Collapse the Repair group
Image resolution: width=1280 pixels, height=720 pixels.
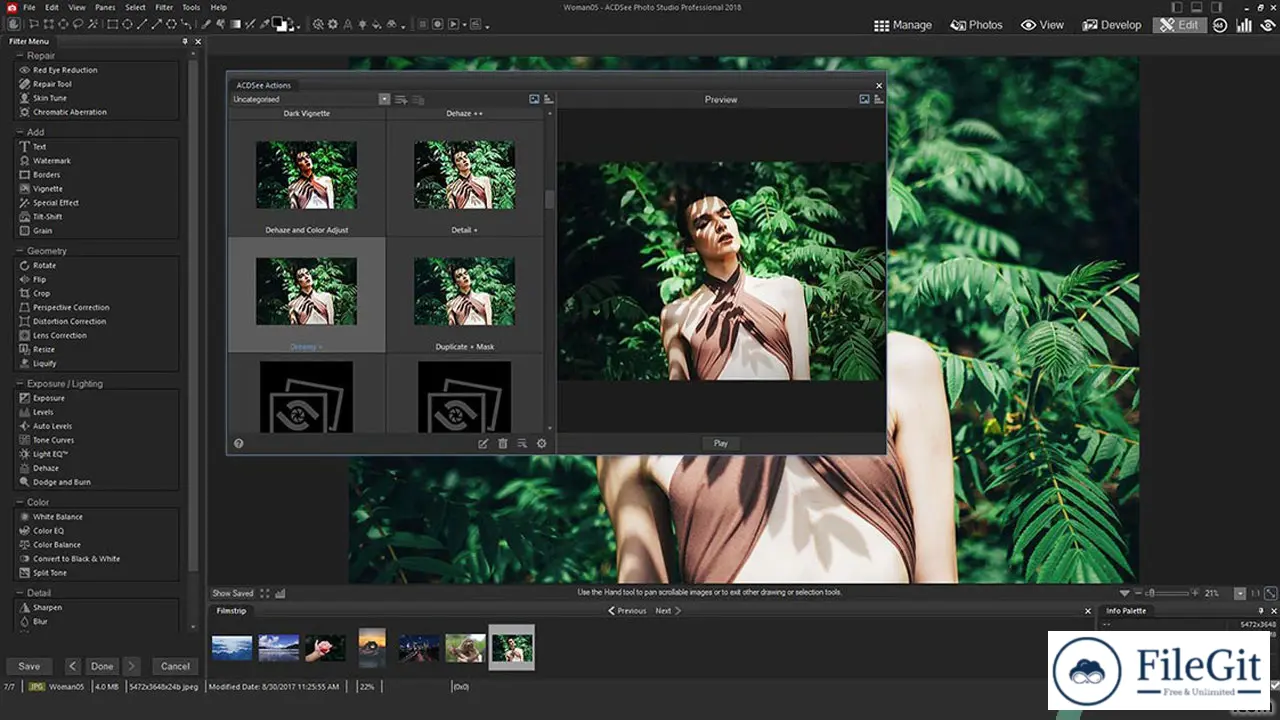point(20,56)
